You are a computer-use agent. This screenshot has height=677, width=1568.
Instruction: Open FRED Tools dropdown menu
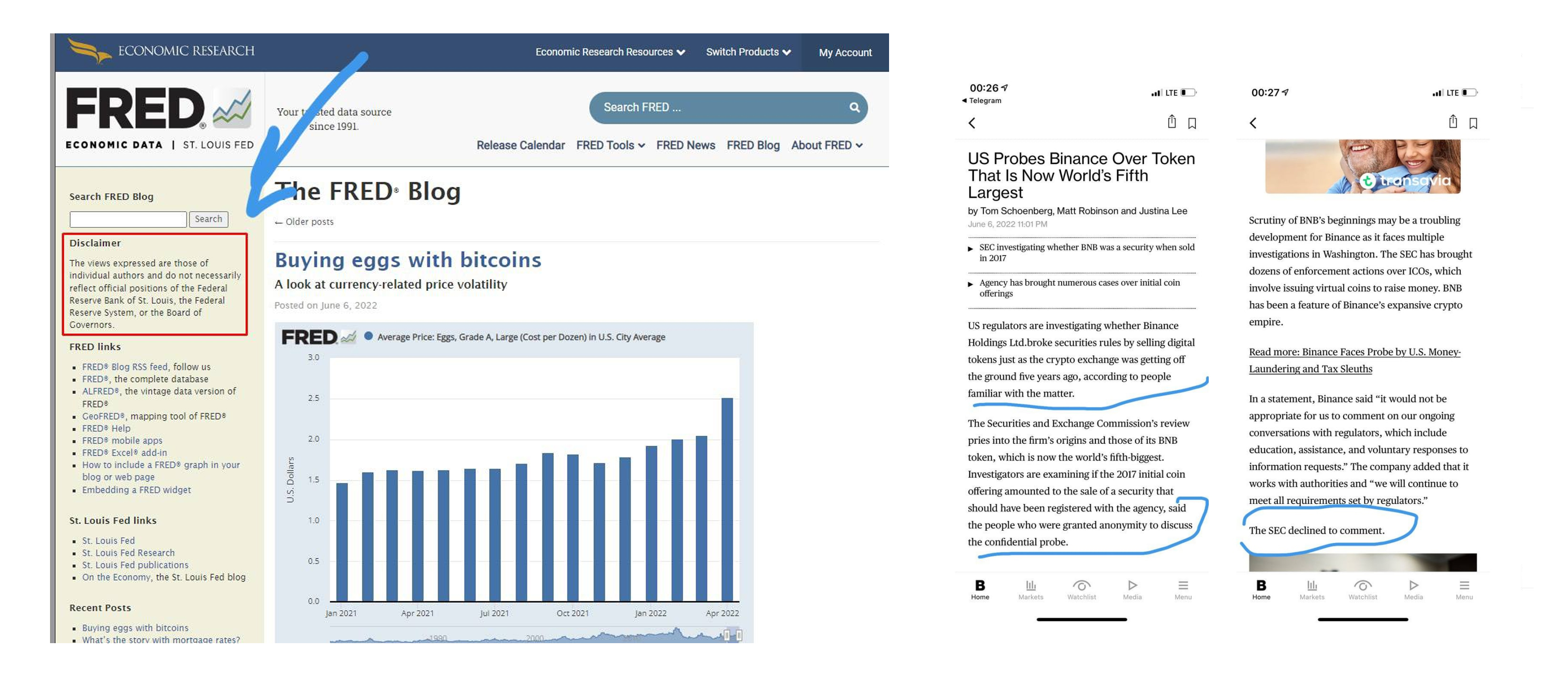pos(610,145)
